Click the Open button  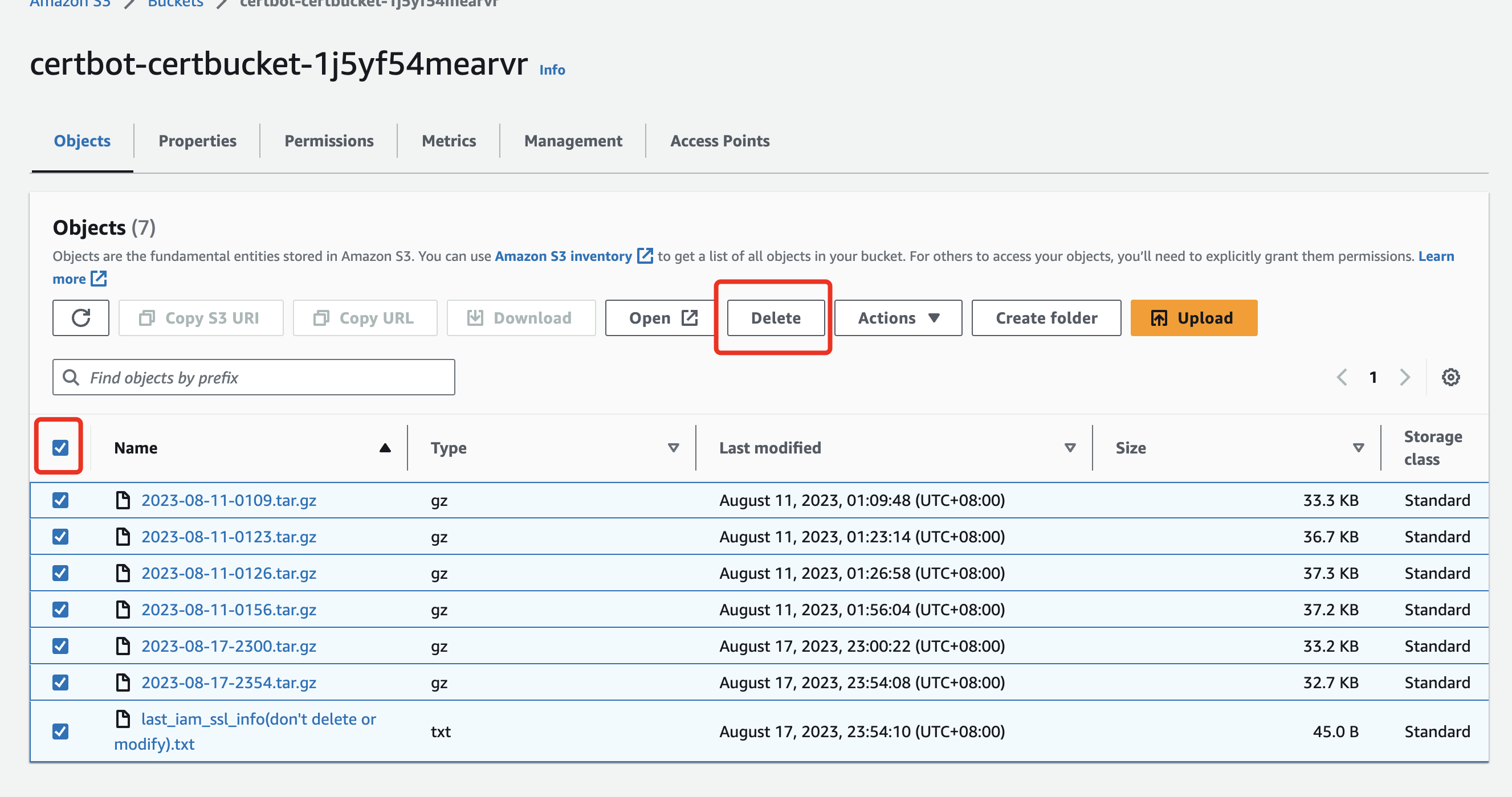pyautogui.click(x=661, y=318)
